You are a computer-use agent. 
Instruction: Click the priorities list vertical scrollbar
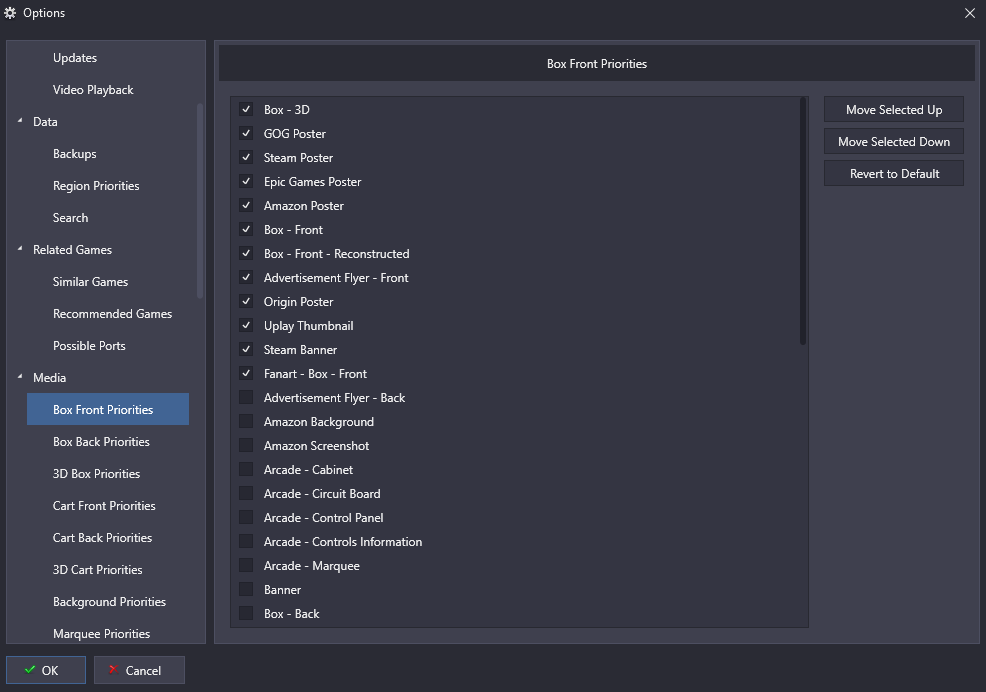pyautogui.click(x=803, y=221)
